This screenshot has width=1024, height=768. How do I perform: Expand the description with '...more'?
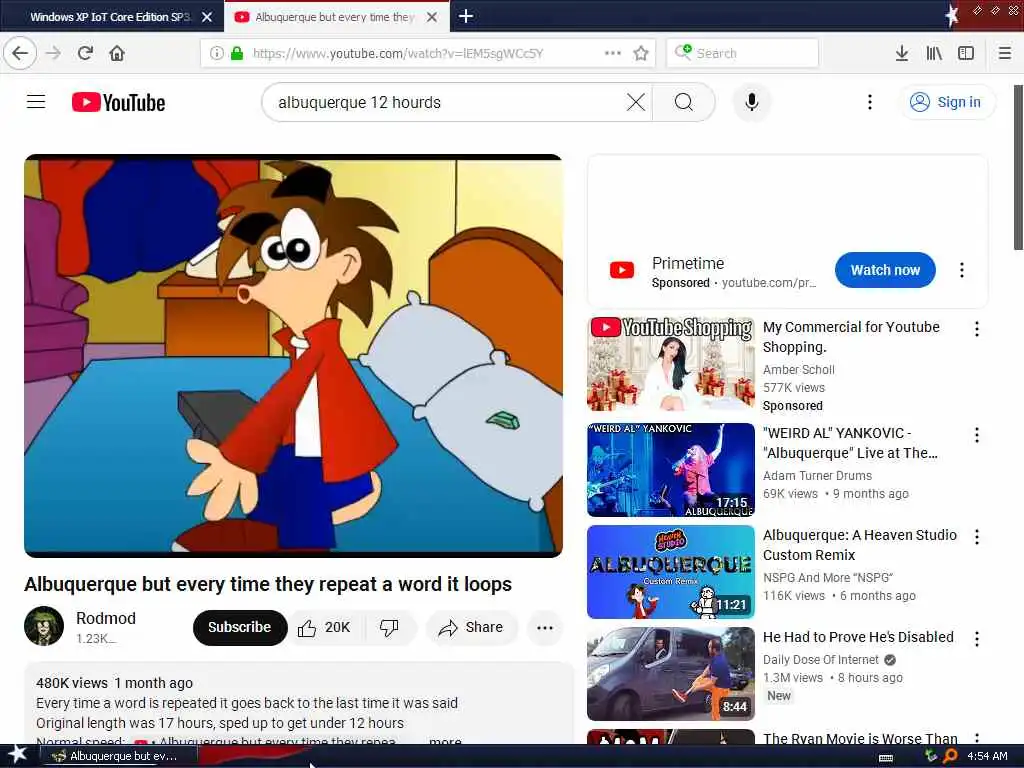tap(445, 741)
